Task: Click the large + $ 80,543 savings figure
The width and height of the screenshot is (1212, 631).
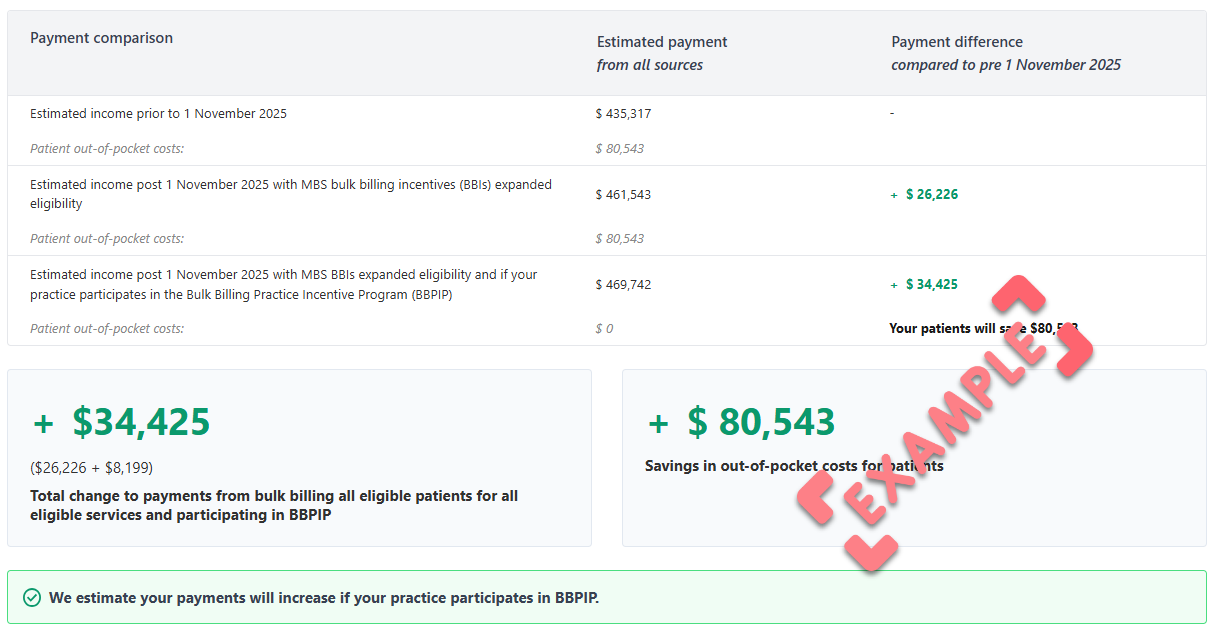Action: coord(741,422)
